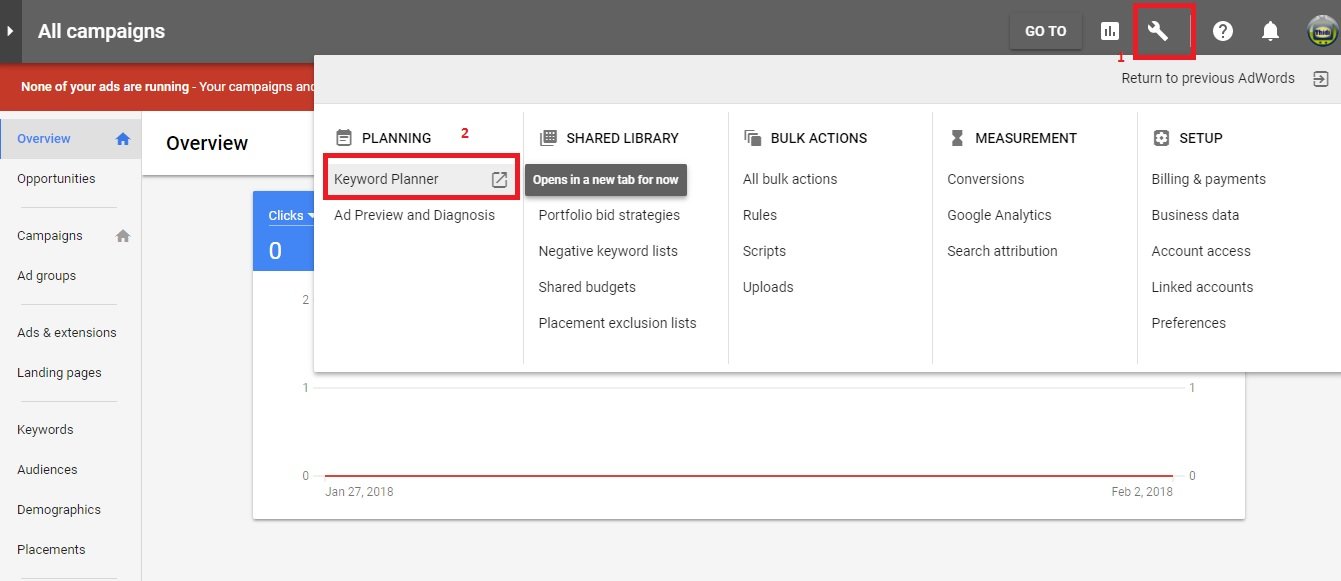Click the exit icon beside Return to previous AdWords
Viewport: 1341px width, 581px height.
(x=1322, y=77)
